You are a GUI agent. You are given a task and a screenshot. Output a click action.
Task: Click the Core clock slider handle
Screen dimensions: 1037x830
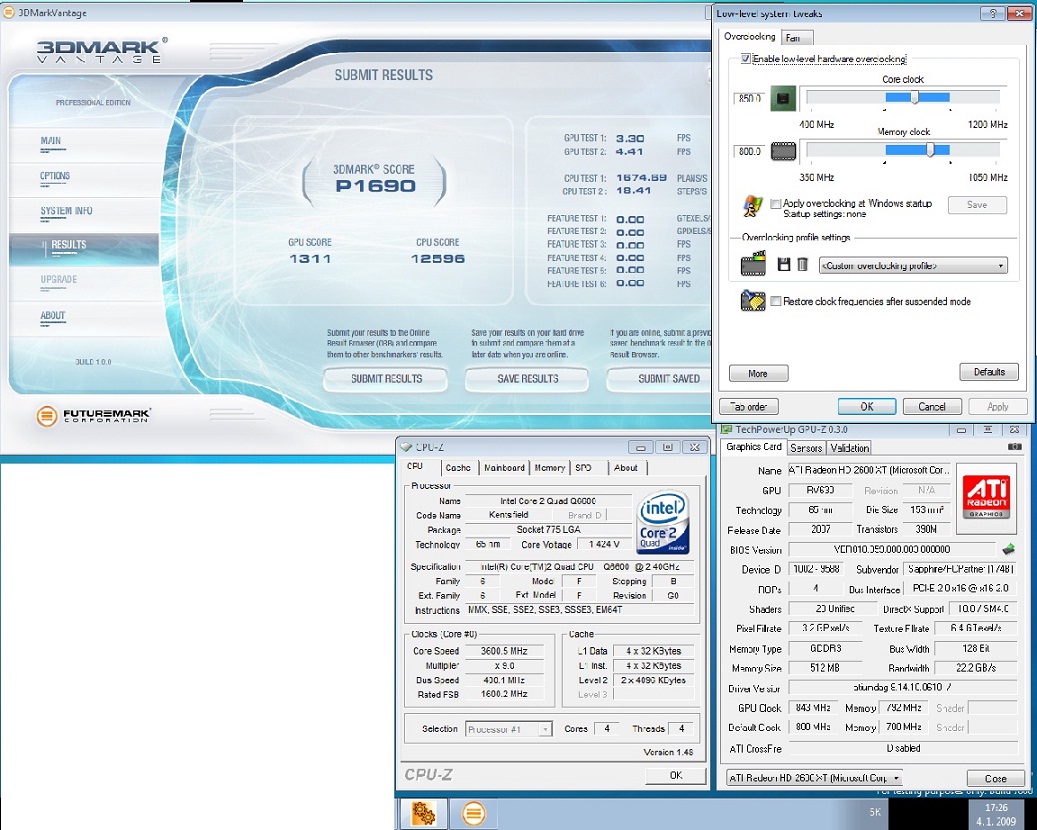(x=915, y=97)
